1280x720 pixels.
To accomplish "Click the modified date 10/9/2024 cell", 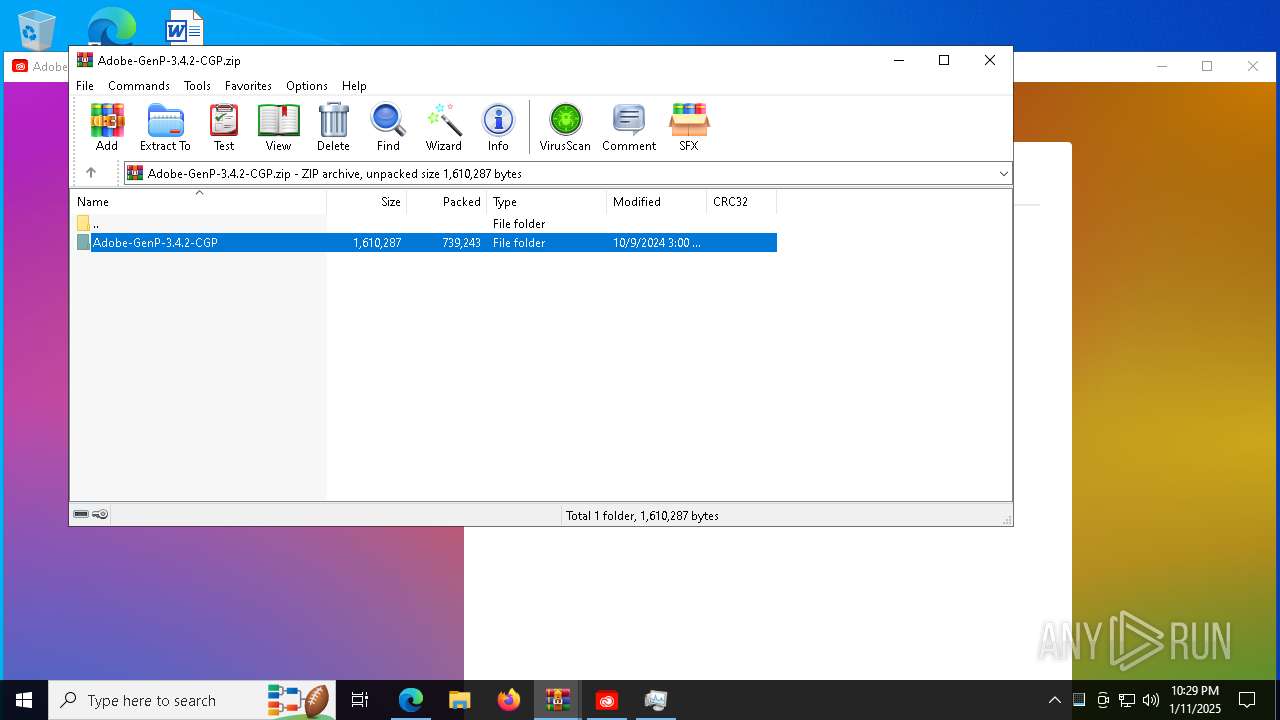I will click(x=657, y=243).
